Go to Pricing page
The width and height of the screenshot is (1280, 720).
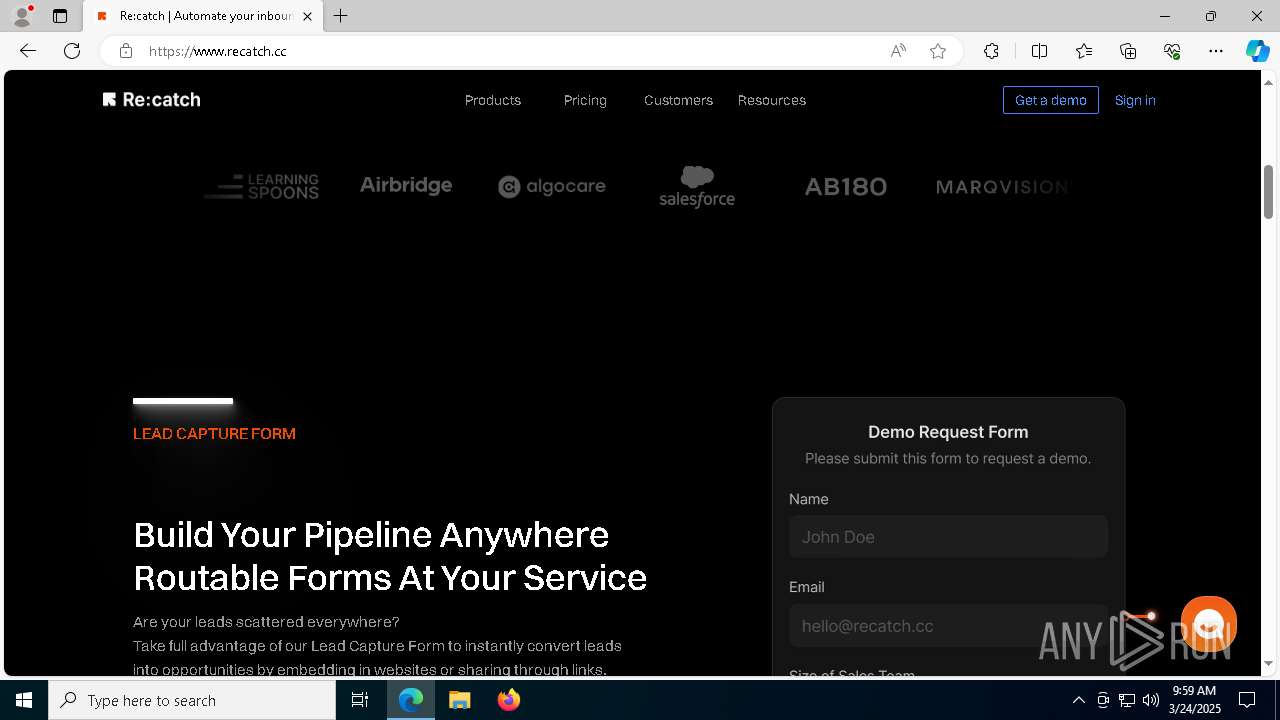click(x=585, y=100)
